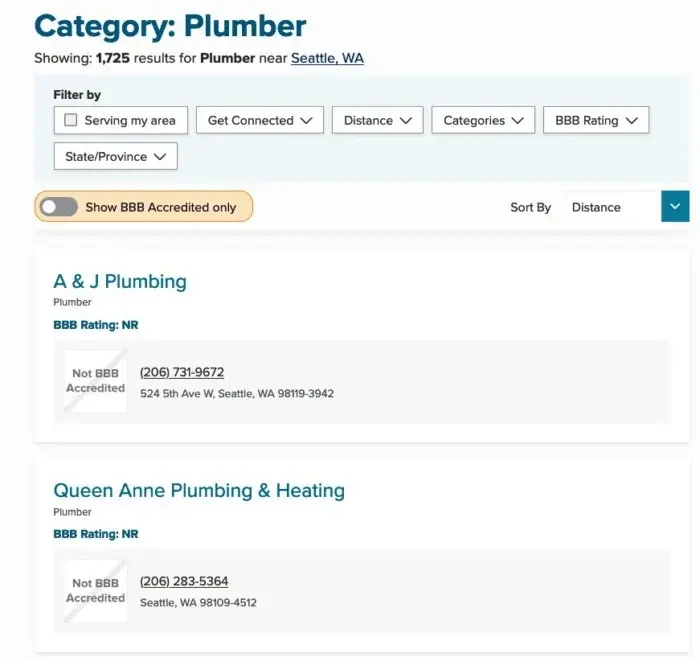The image size is (700, 661).
Task: Check the Serving my area checkbox
Action: pyautogui.click(x=71, y=121)
